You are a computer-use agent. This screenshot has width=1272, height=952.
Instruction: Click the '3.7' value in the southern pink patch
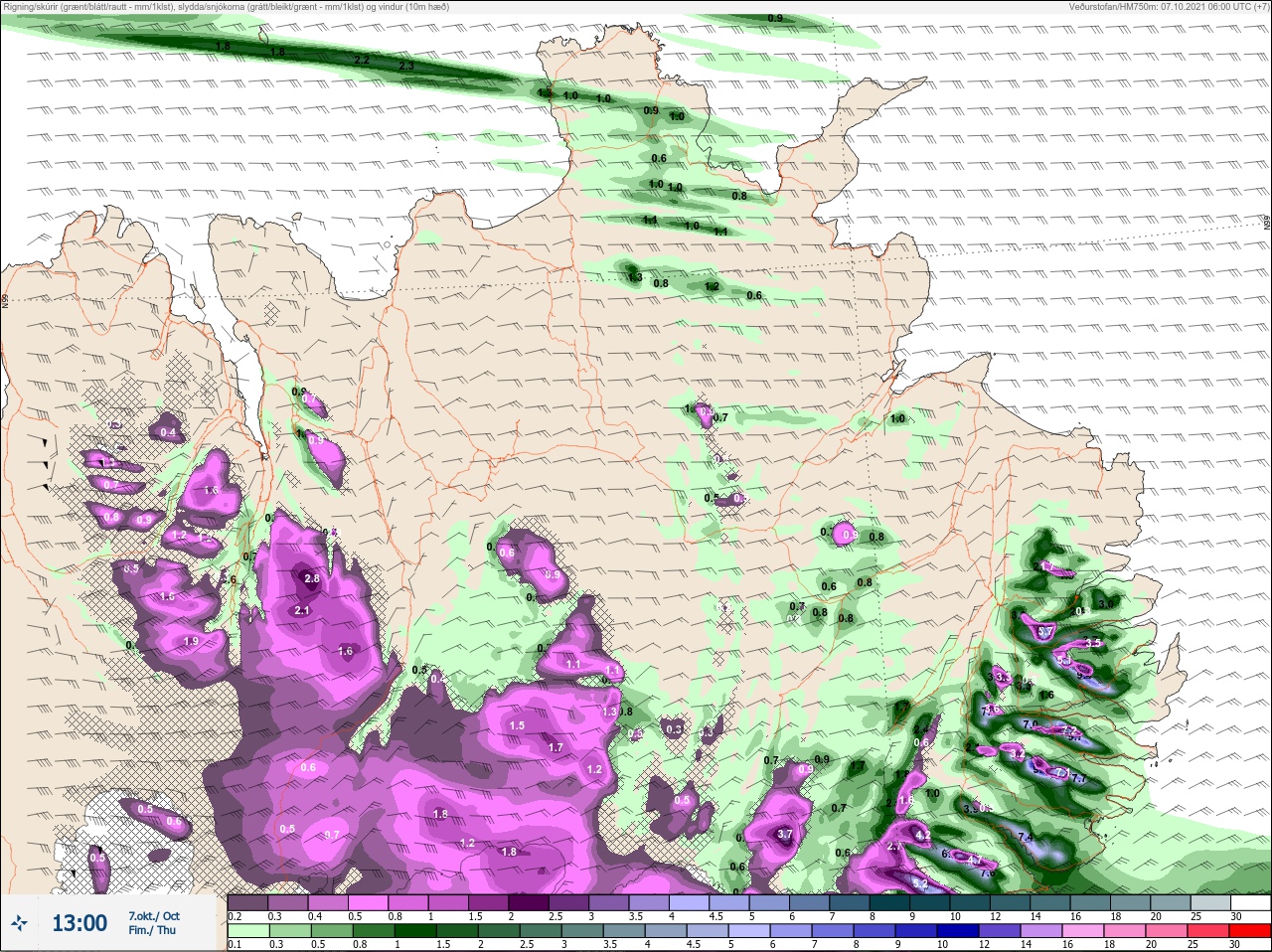(x=784, y=835)
